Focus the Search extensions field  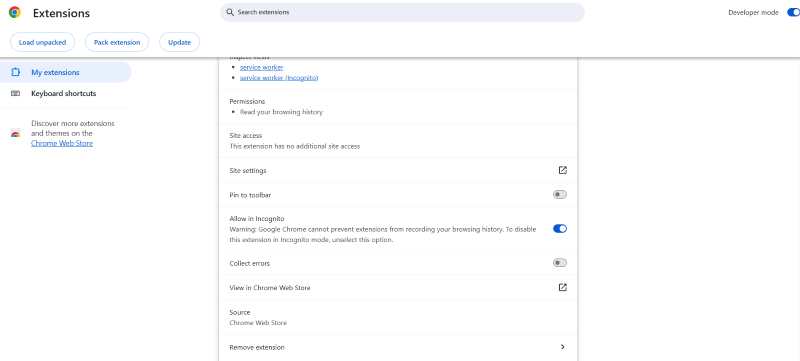[x=402, y=12]
